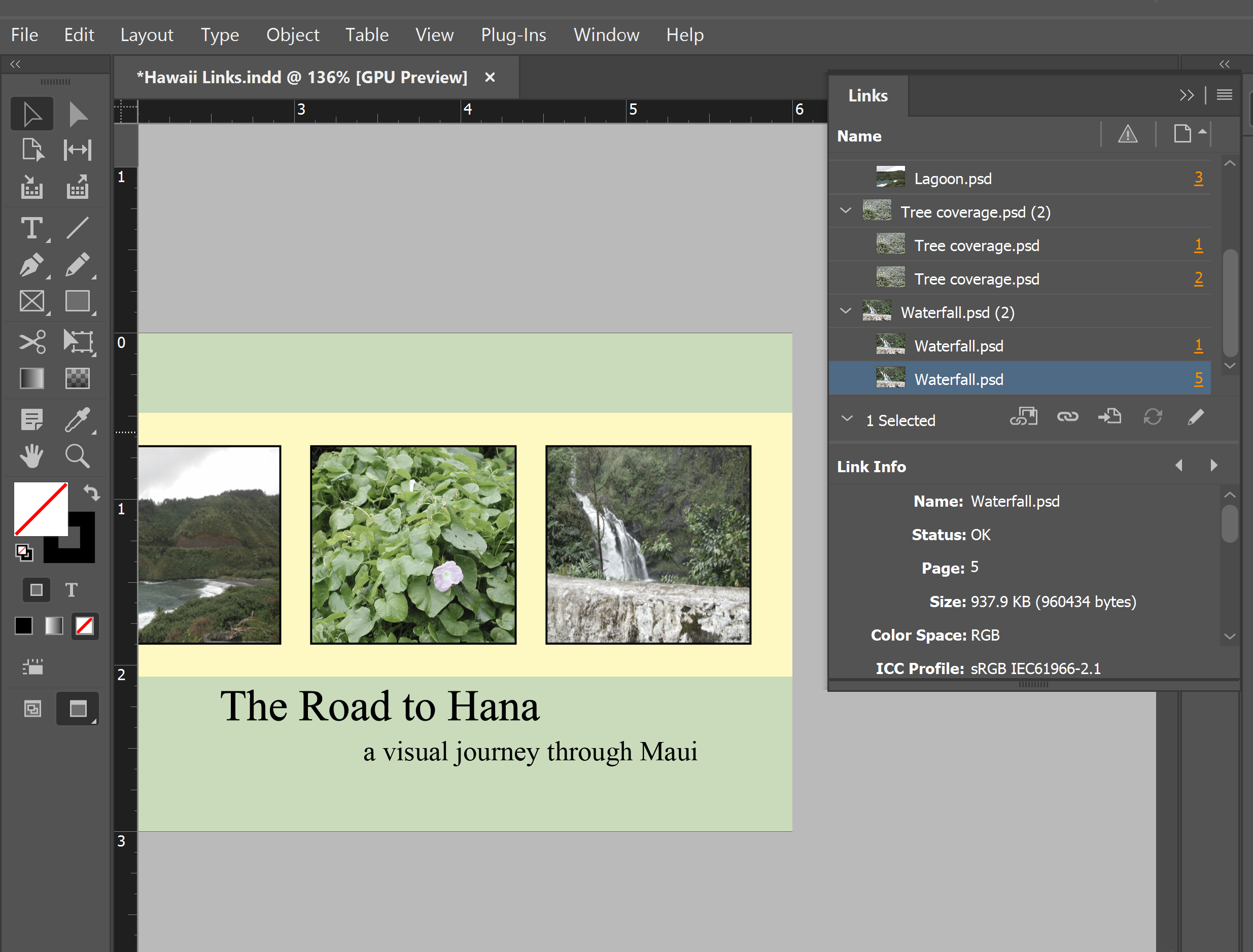Select the Rectangle tool
1253x952 pixels.
click(x=78, y=301)
